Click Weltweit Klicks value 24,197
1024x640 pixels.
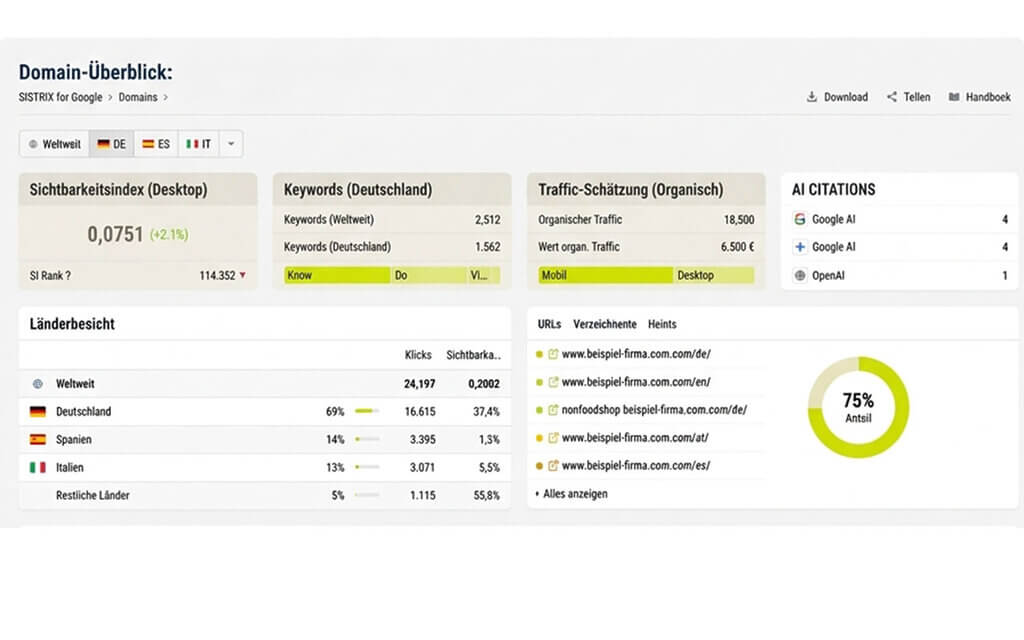[x=419, y=384]
